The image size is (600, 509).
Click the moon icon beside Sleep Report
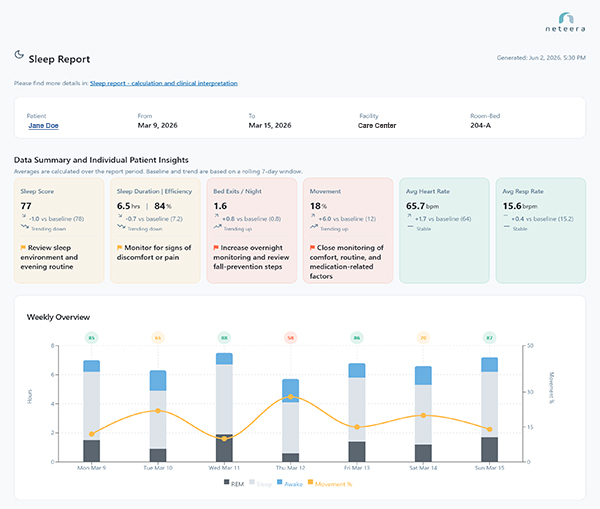tap(19, 55)
